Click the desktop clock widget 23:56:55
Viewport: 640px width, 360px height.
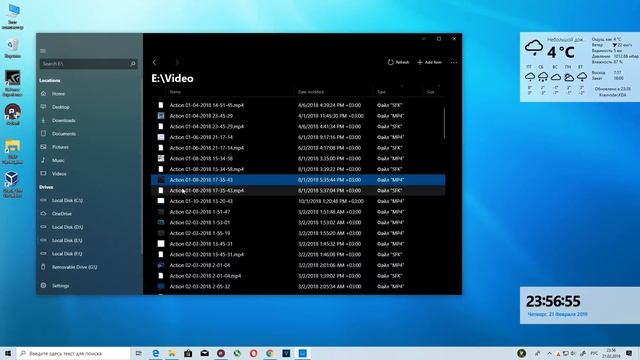coord(580,305)
